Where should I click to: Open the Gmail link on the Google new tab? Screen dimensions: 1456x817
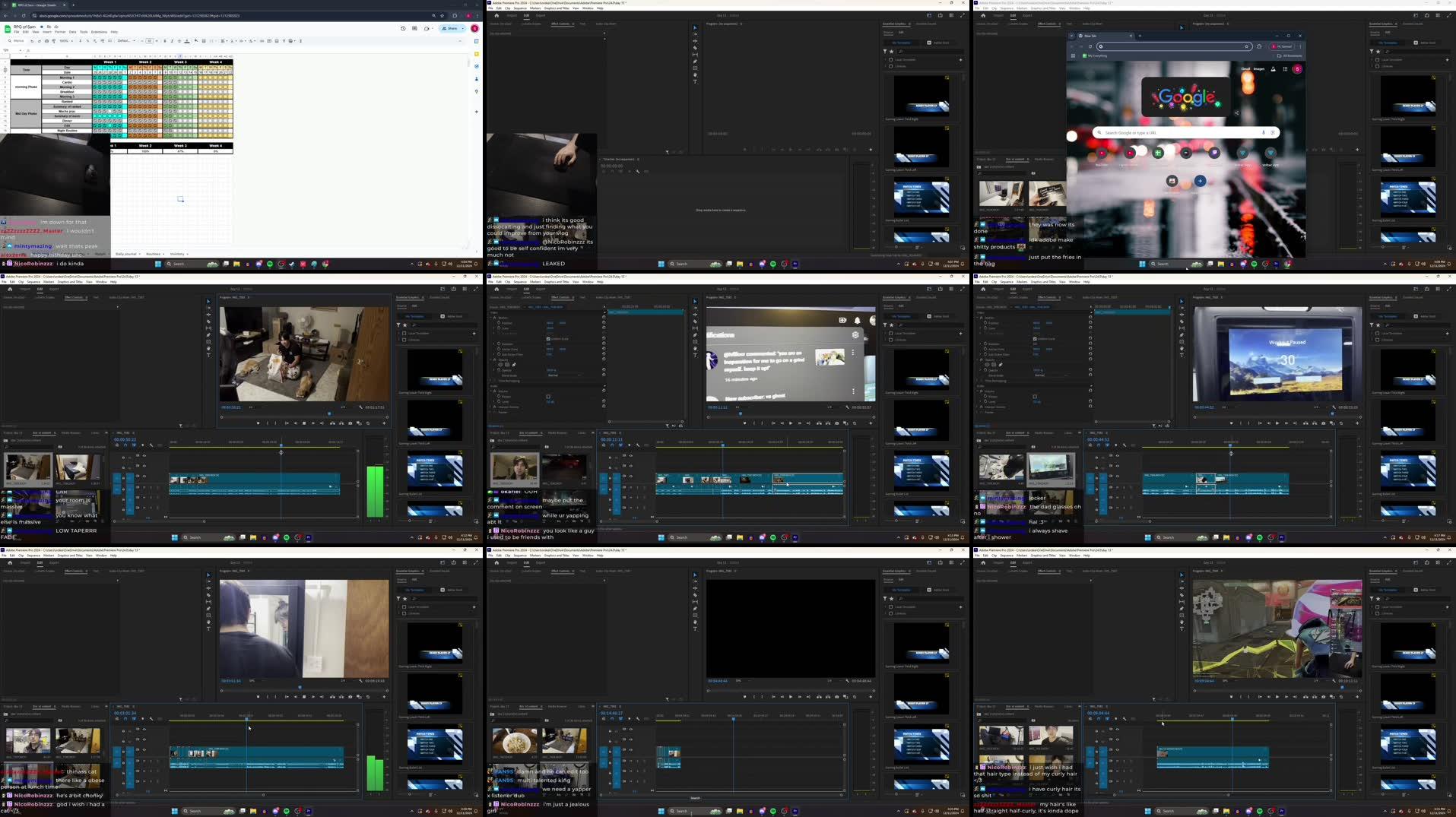tap(1245, 68)
